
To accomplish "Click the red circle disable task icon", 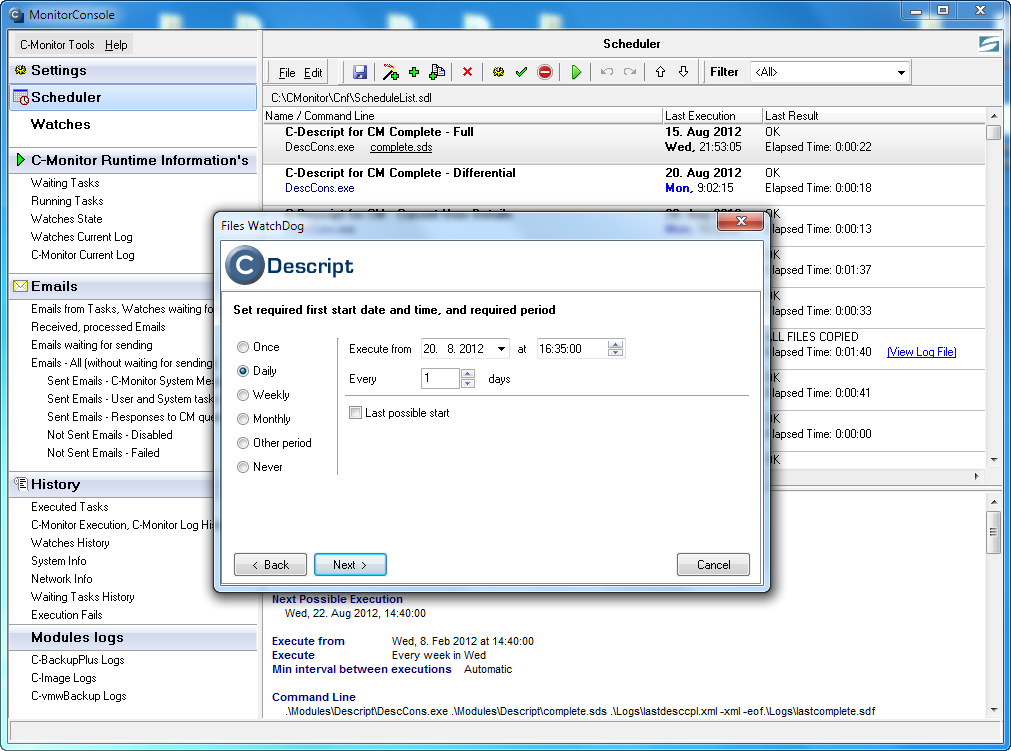I will [545, 72].
